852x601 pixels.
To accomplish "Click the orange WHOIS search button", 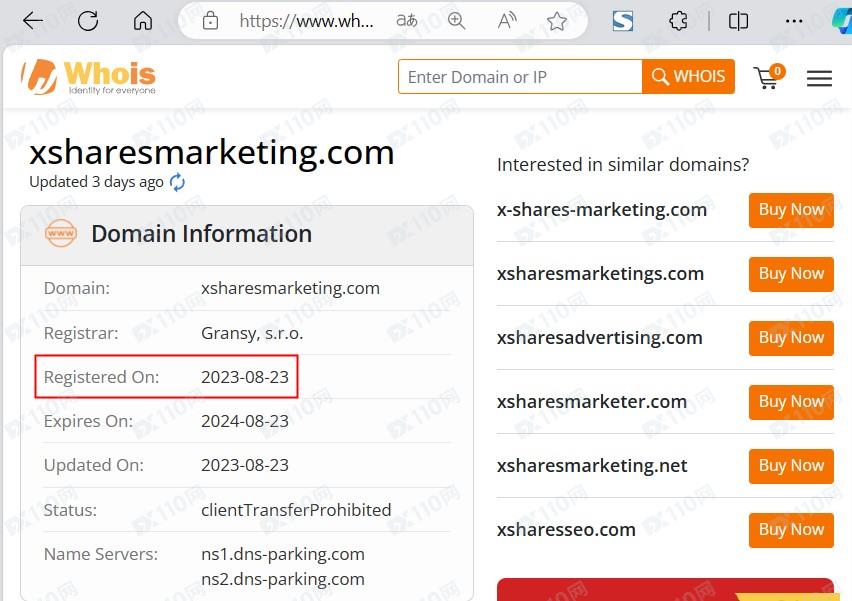I will click(x=688, y=77).
